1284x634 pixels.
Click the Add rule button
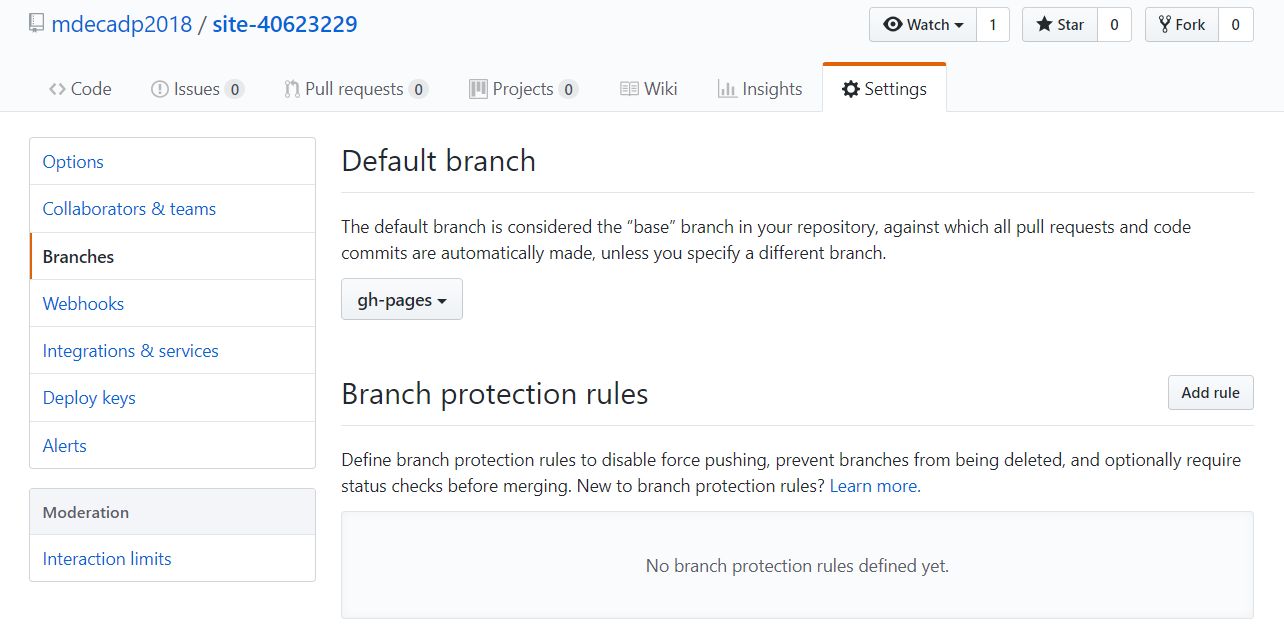click(x=1210, y=393)
